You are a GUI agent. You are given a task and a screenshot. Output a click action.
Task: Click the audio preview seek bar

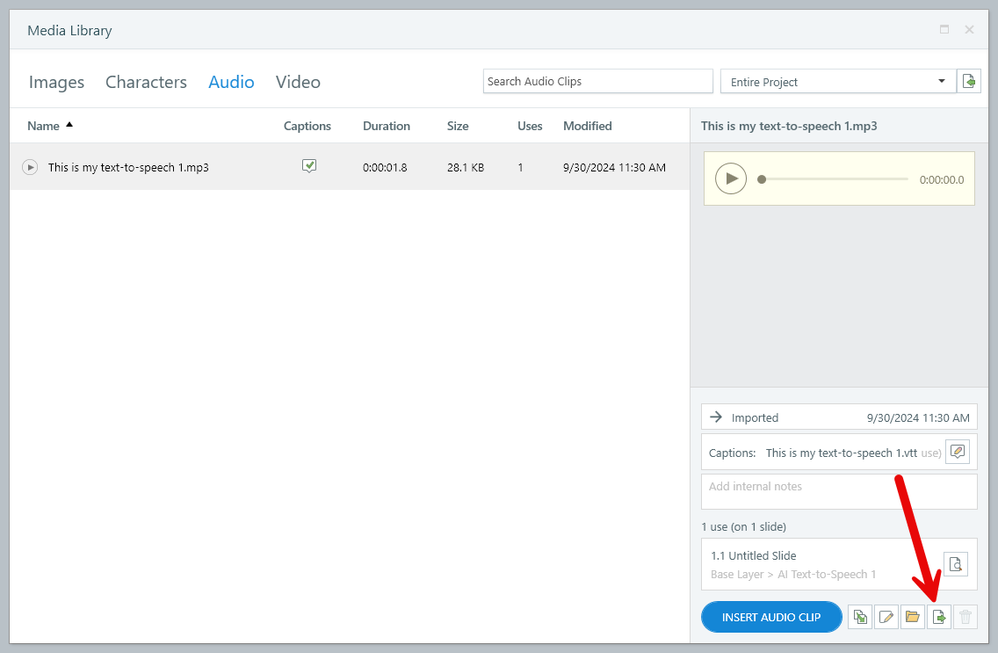click(835, 180)
